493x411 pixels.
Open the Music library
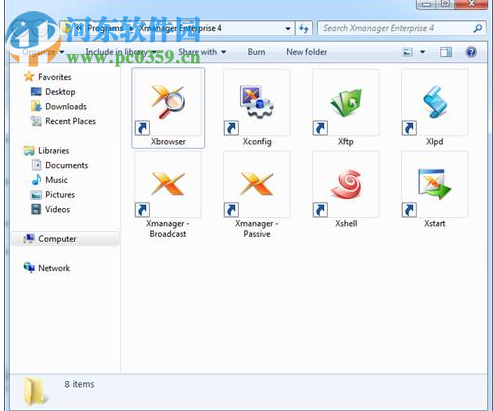pos(49,180)
